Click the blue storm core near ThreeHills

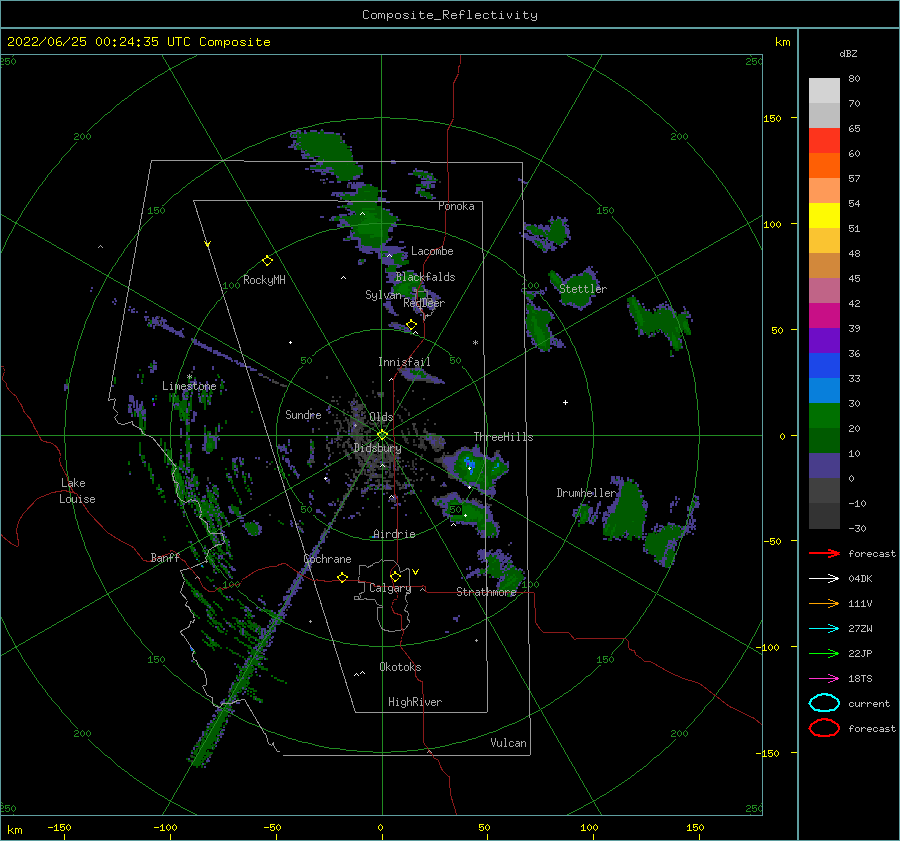(470, 462)
